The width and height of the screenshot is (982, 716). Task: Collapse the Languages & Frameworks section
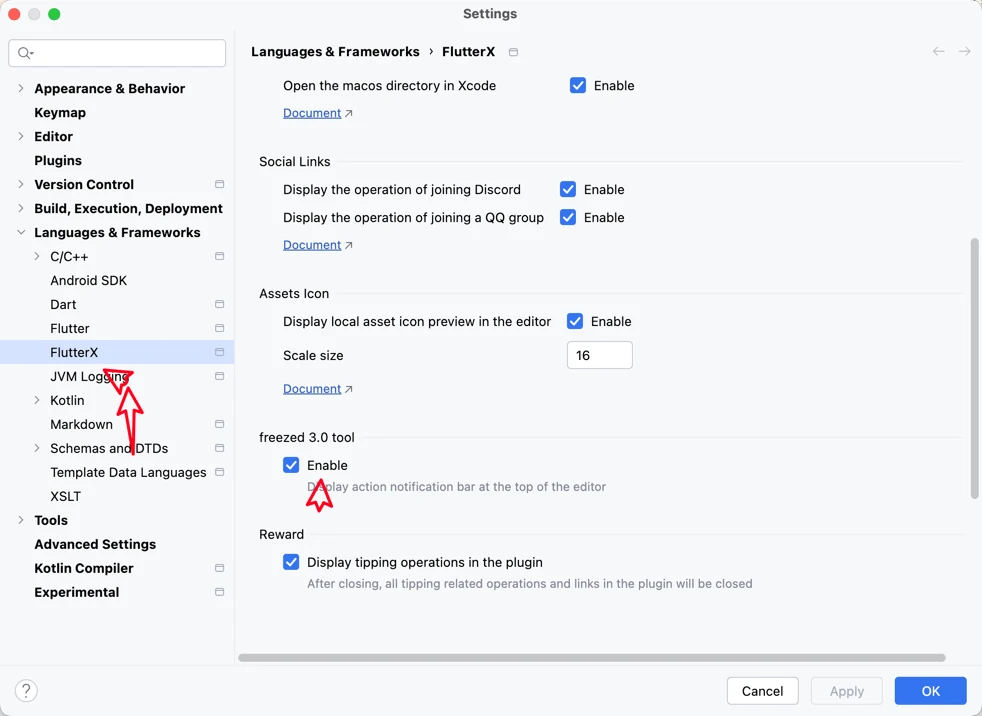pyautogui.click(x=21, y=232)
